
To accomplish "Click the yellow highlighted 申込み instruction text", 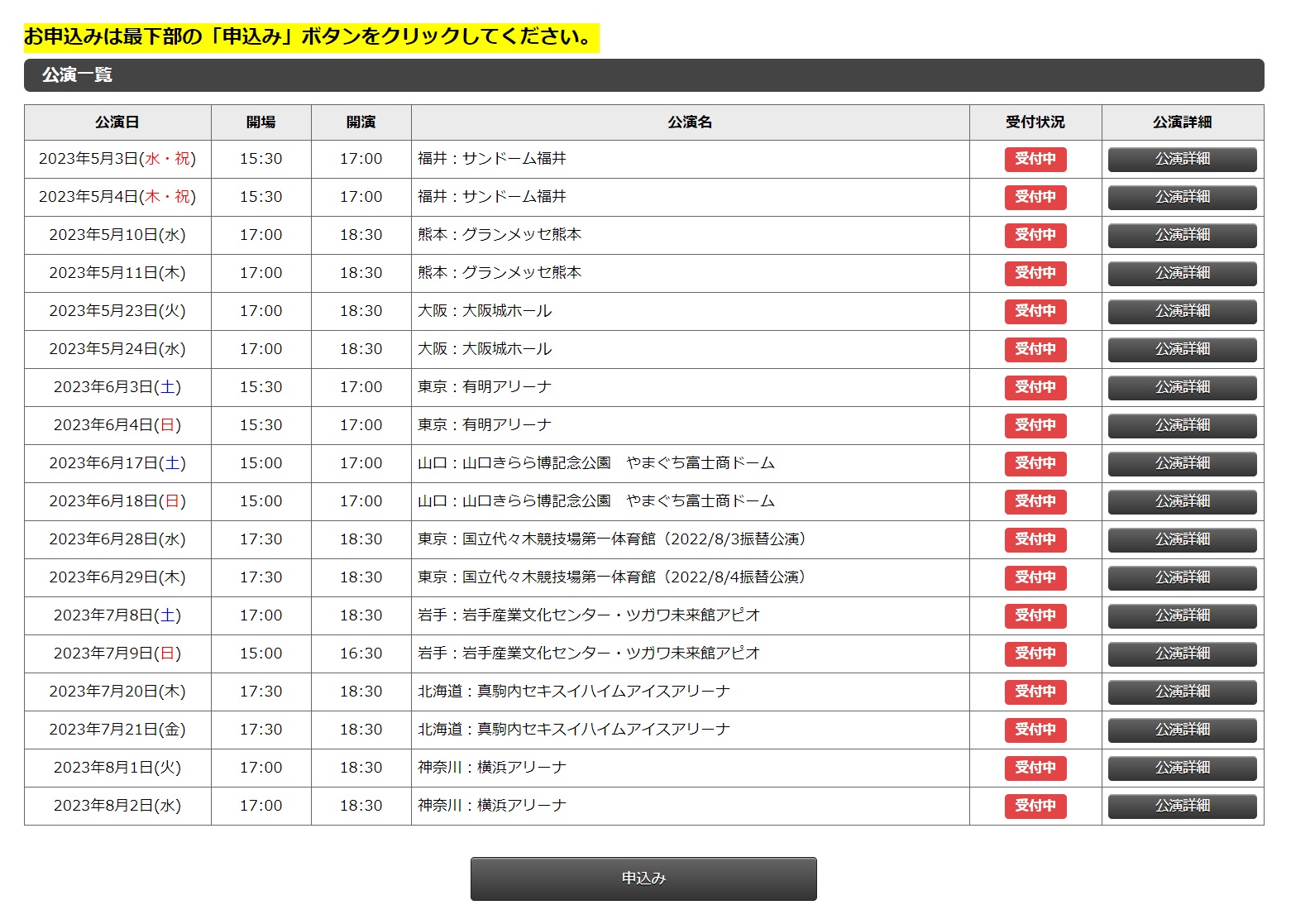I will coord(311,37).
